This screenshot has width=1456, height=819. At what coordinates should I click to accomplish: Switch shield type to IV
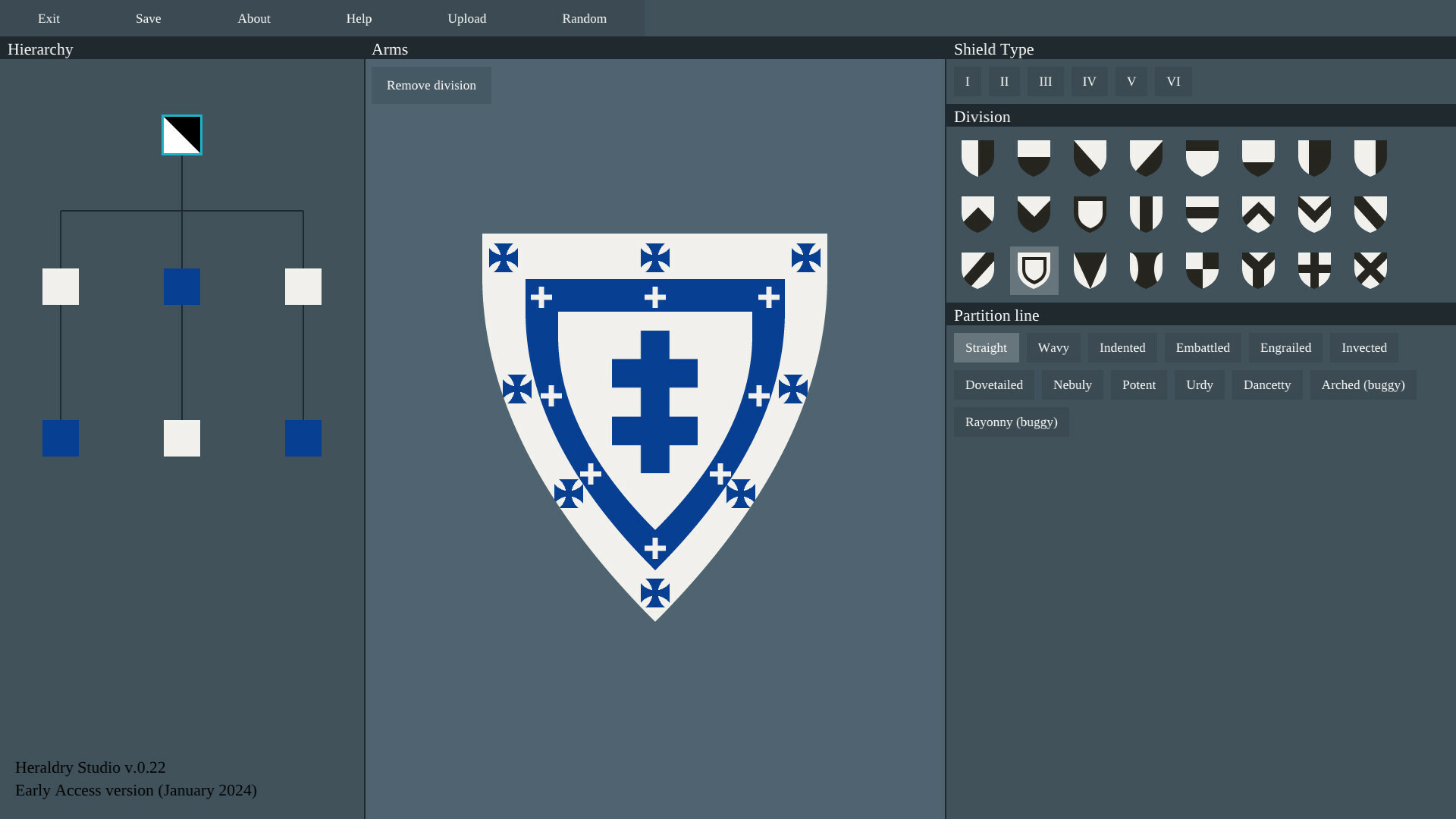tap(1088, 81)
